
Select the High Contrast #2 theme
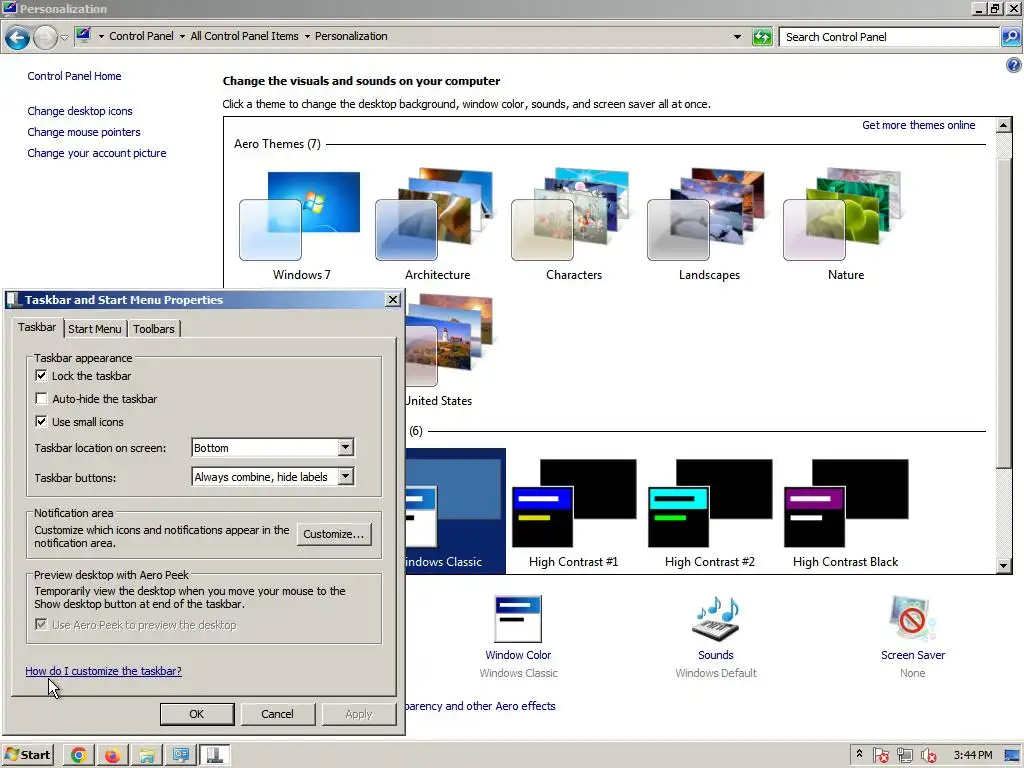pyautogui.click(x=709, y=513)
